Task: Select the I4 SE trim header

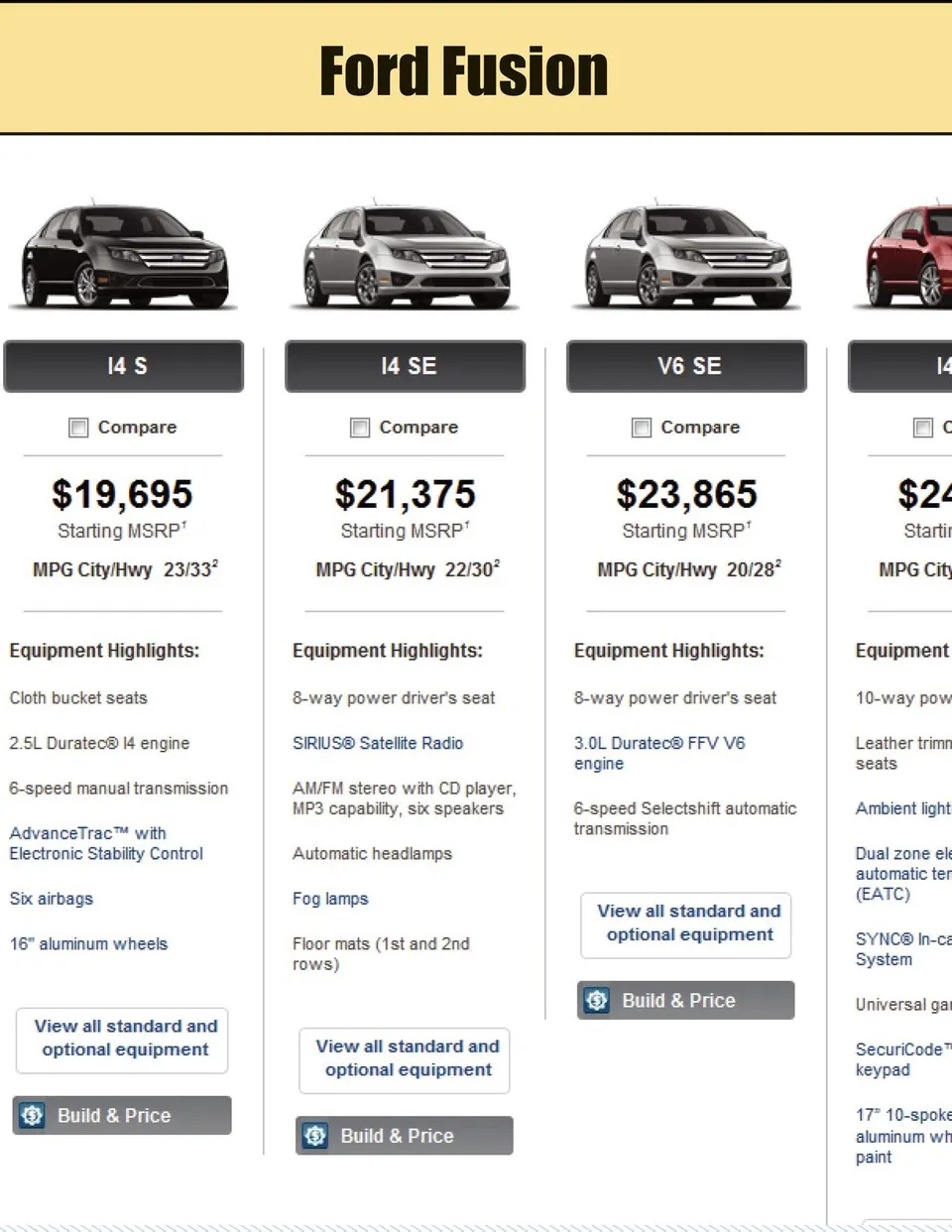Action: (406, 366)
